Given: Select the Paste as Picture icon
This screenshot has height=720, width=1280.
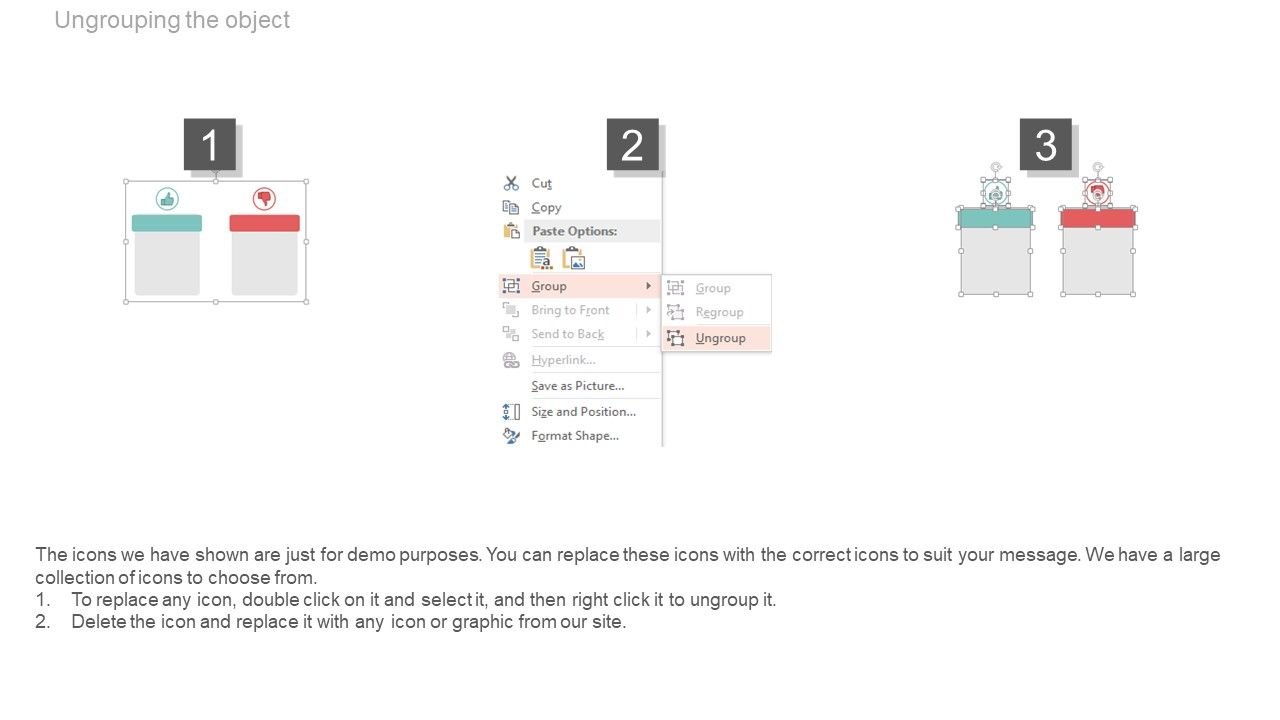Looking at the screenshot, I should tap(573, 258).
